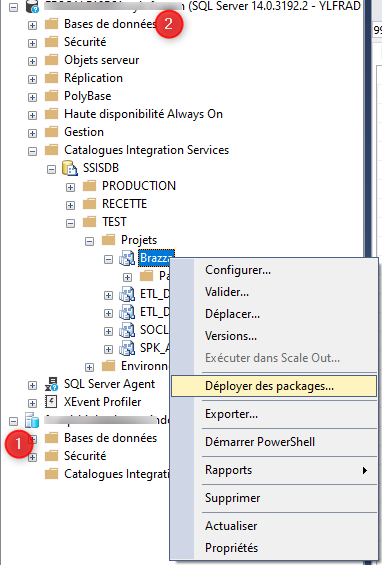This screenshot has height=565, width=382.
Task: Expand the Objets serveur node
Action: 32,61
